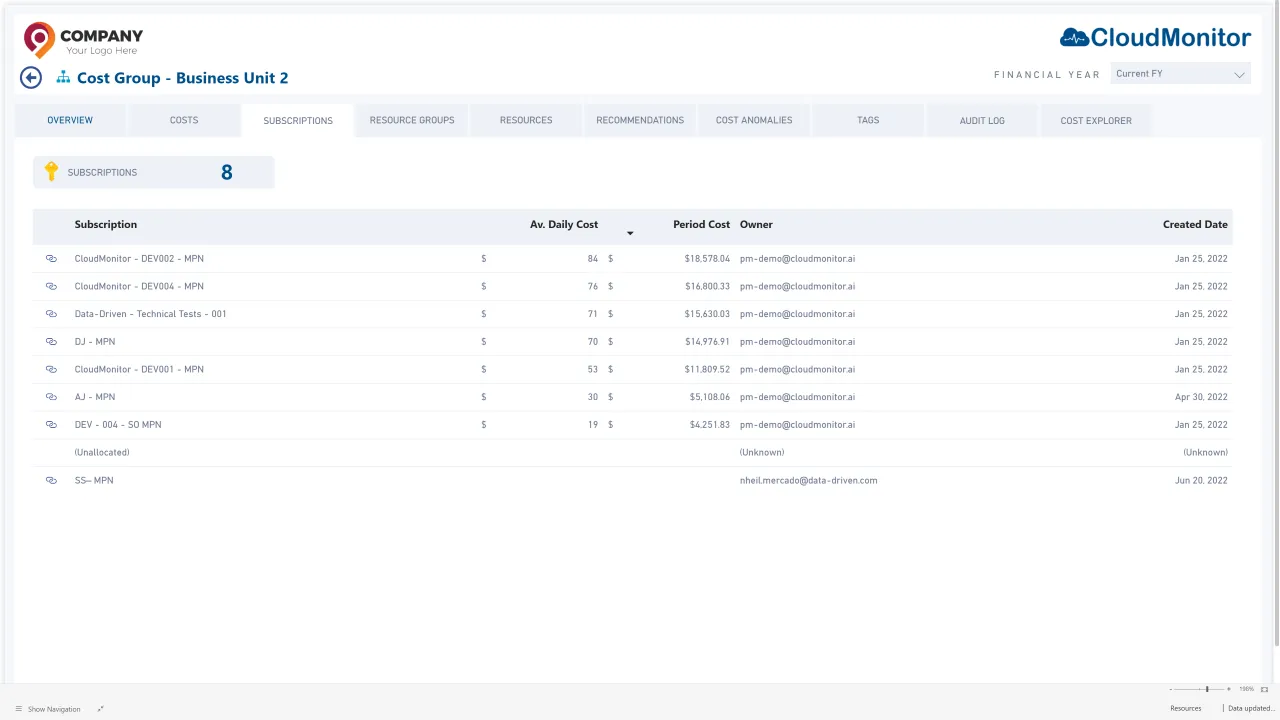Click period cost $16,800.33
Image resolution: width=1280 pixels, height=720 pixels.
(707, 286)
